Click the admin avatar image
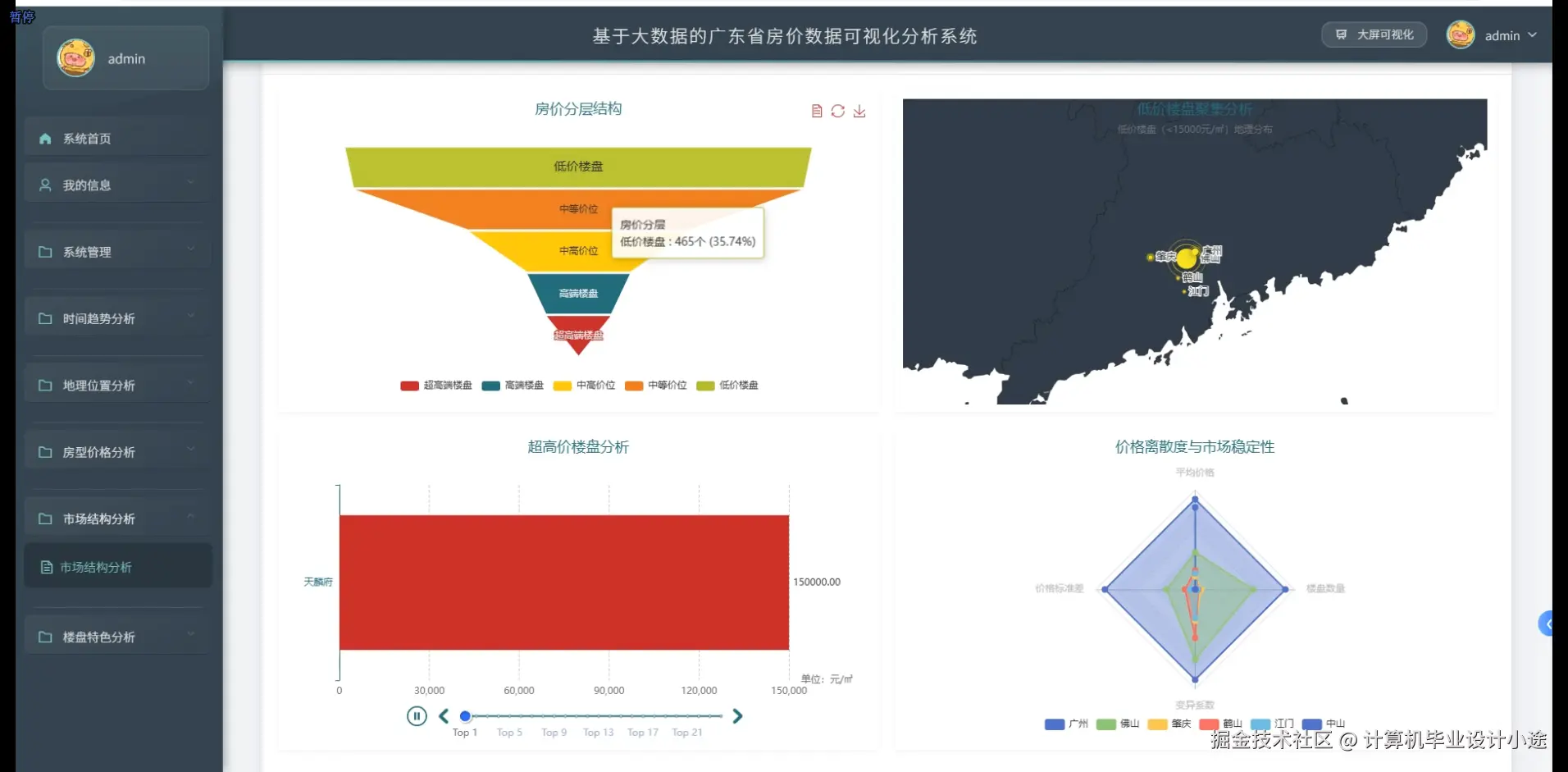This screenshot has width=1568, height=772. click(1461, 35)
